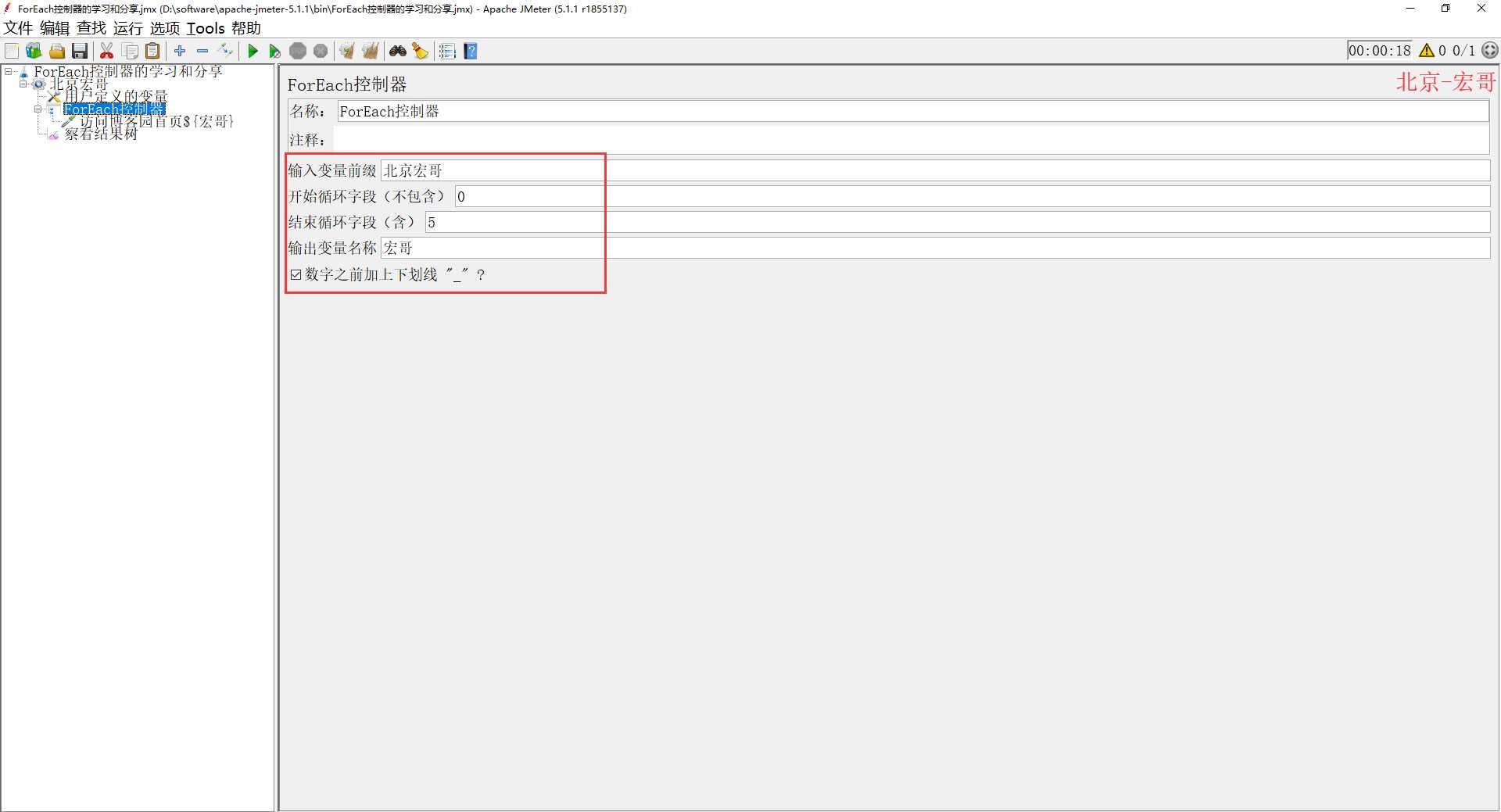
Task: Click the test plan beaker icon
Action: [x=23, y=72]
